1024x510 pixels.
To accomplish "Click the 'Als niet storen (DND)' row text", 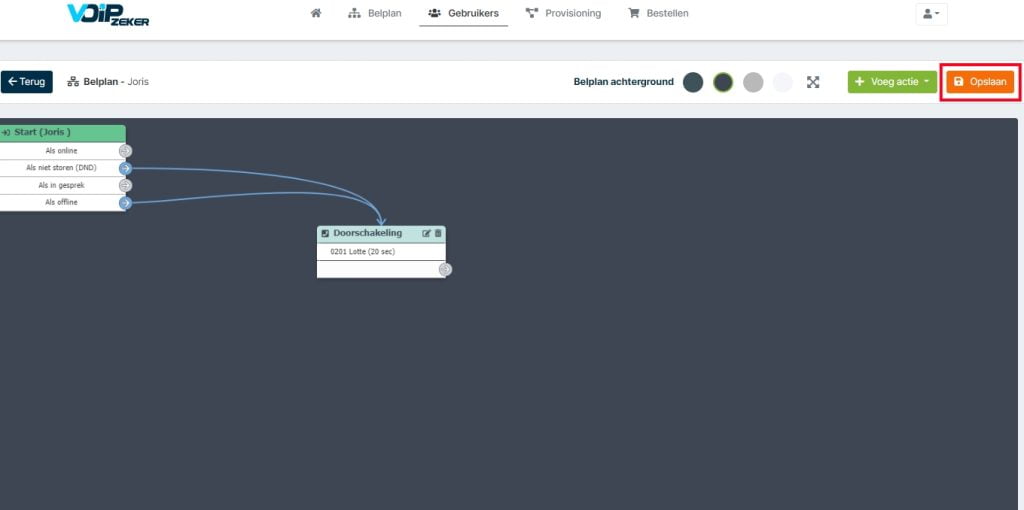I will point(61,168).
